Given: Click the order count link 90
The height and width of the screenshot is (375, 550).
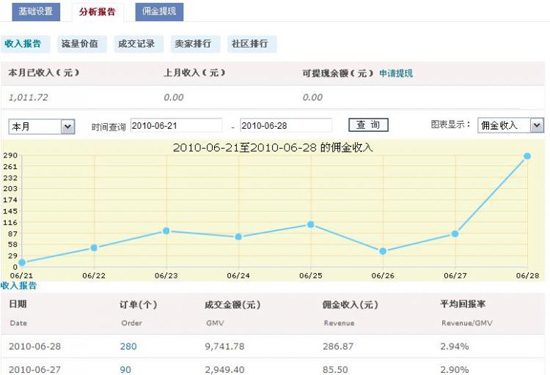Looking at the screenshot, I should (x=126, y=370).
